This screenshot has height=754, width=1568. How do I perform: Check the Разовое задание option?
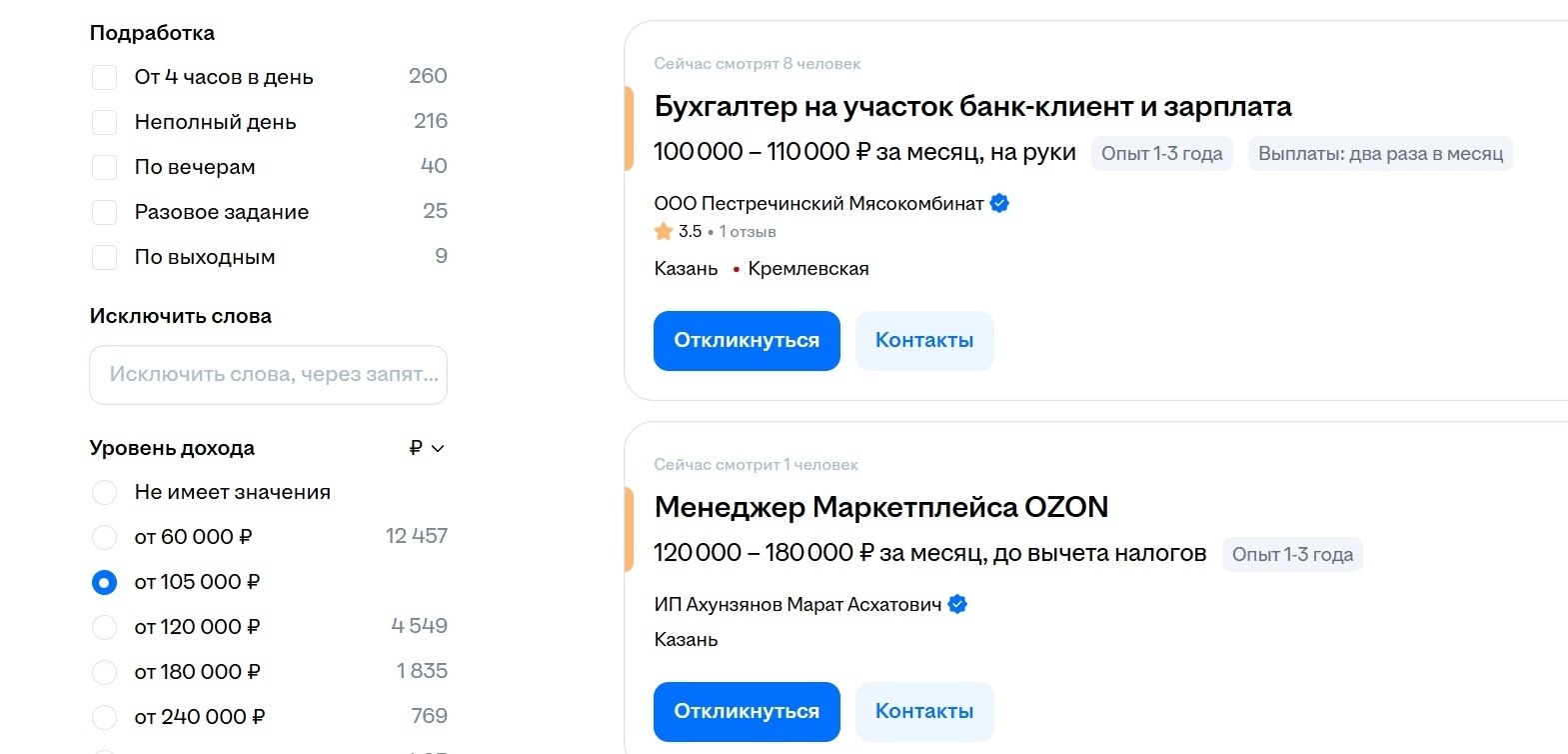[x=104, y=212]
